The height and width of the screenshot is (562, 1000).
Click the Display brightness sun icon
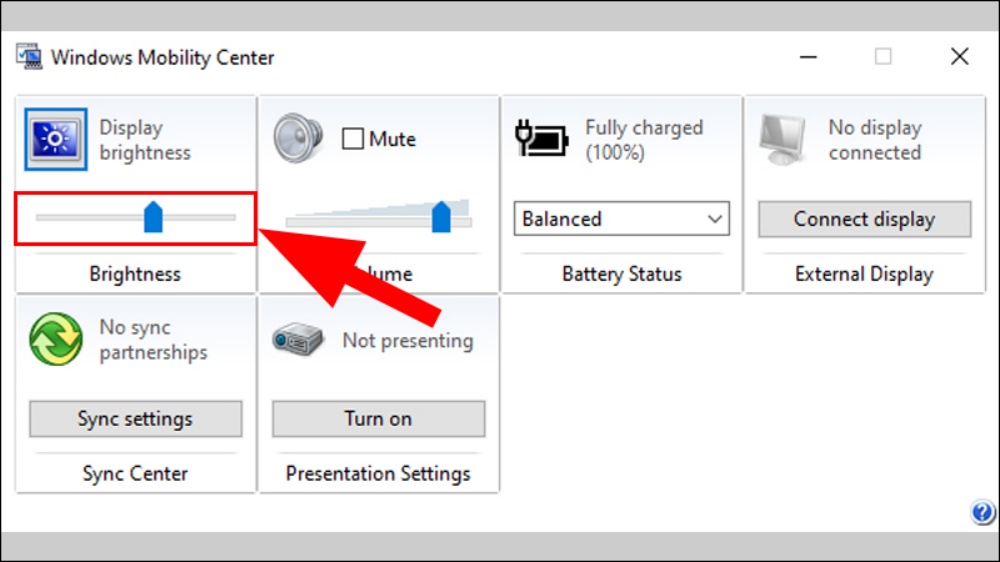point(56,139)
